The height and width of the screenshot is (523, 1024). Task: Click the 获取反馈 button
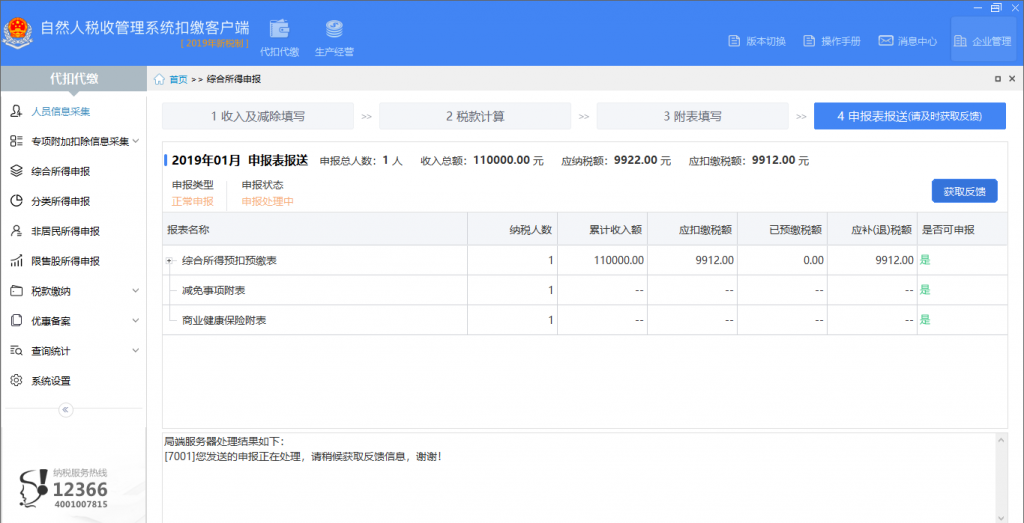[964, 191]
